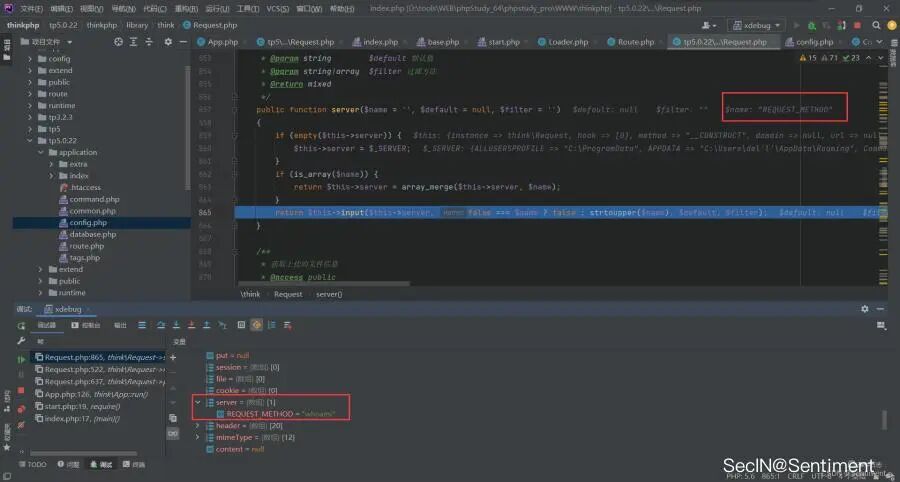
Task: Click the server() breadcrumb below editor
Action: click(329, 294)
